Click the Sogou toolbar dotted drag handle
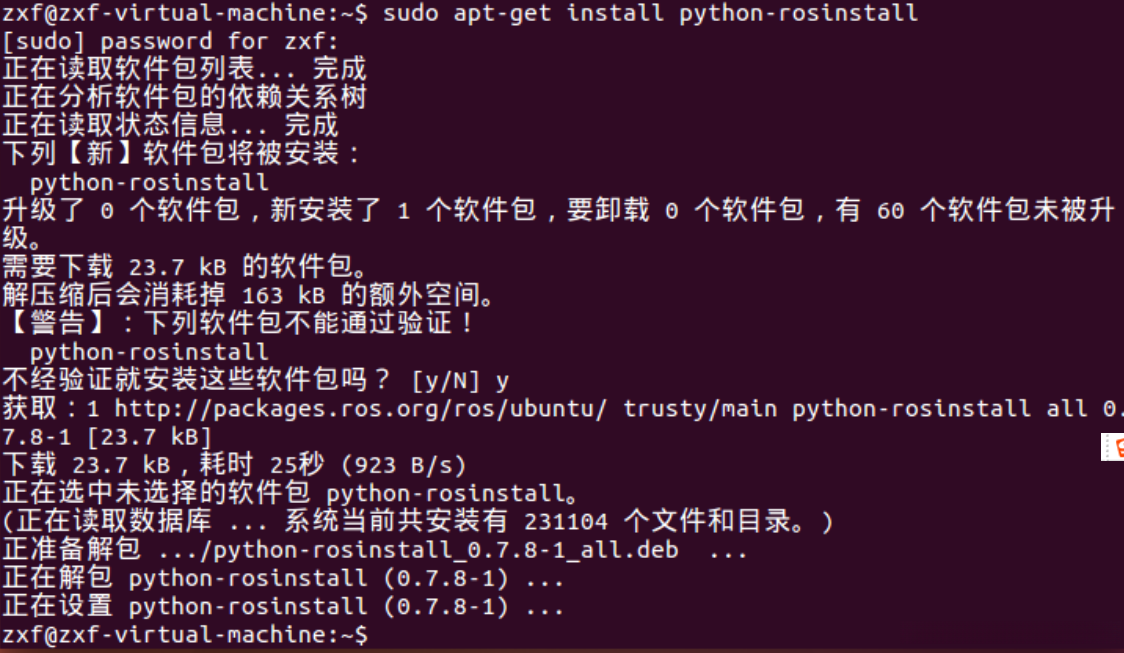 1105,447
